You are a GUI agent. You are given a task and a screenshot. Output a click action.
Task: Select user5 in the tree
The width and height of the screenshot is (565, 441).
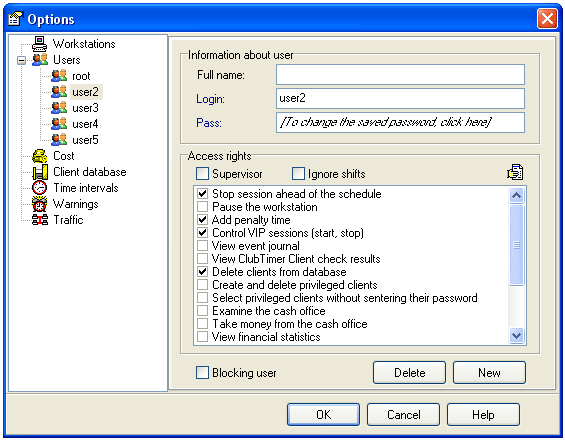[x=85, y=140]
